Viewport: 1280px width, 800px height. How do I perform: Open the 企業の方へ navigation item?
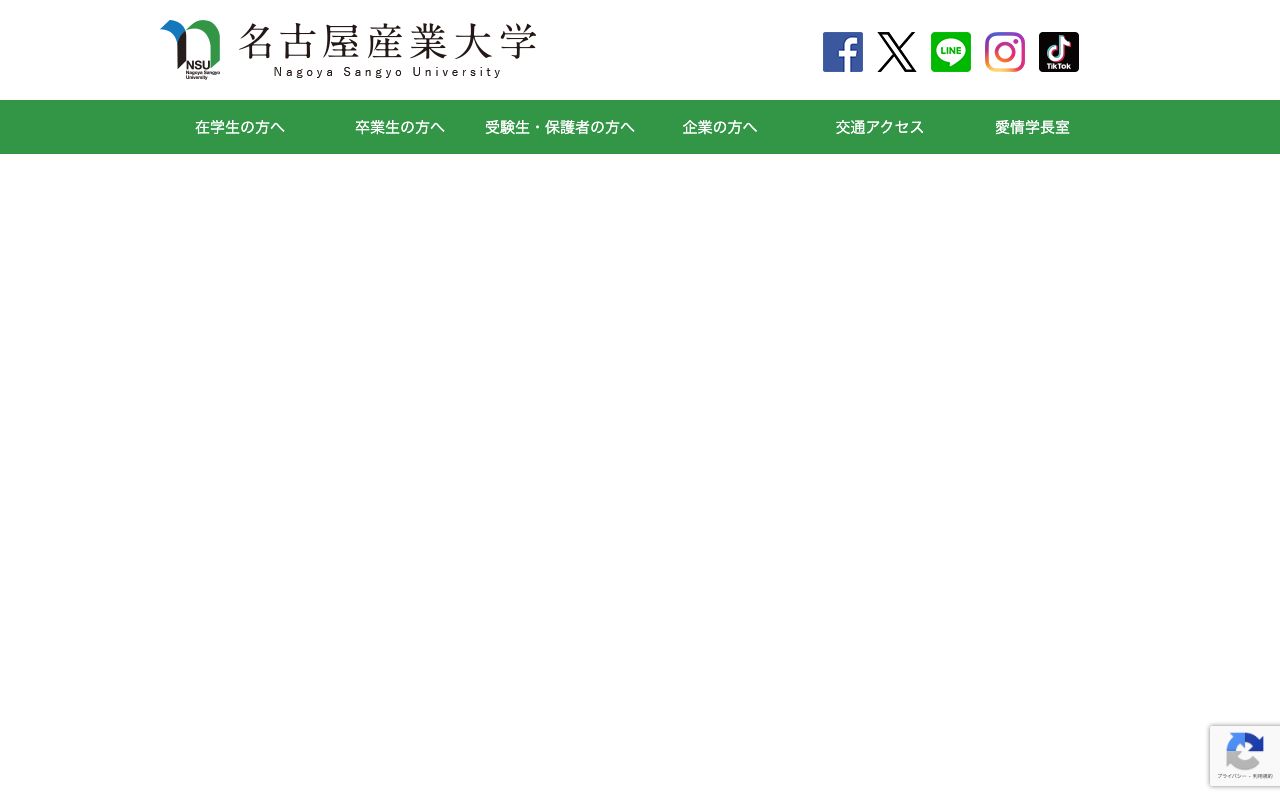click(x=720, y=127)
